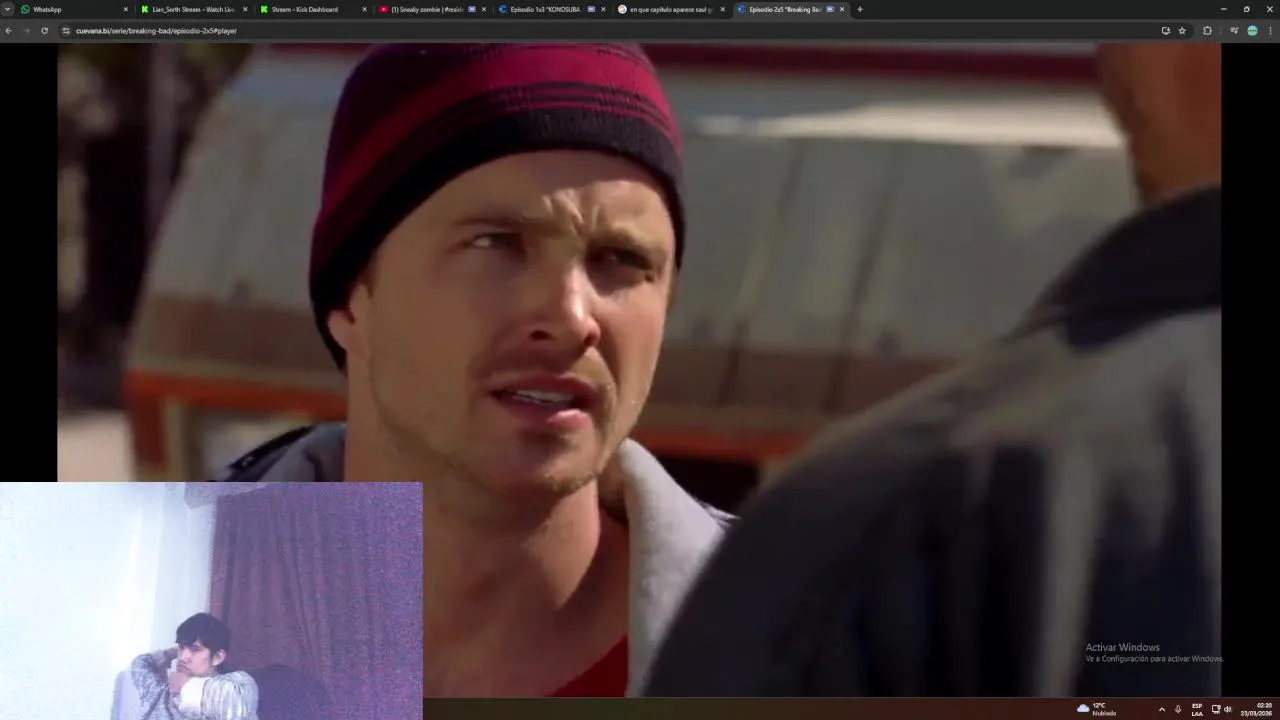Select the Episodio 2x5 Breaking Bad tab

click(789, 9)
